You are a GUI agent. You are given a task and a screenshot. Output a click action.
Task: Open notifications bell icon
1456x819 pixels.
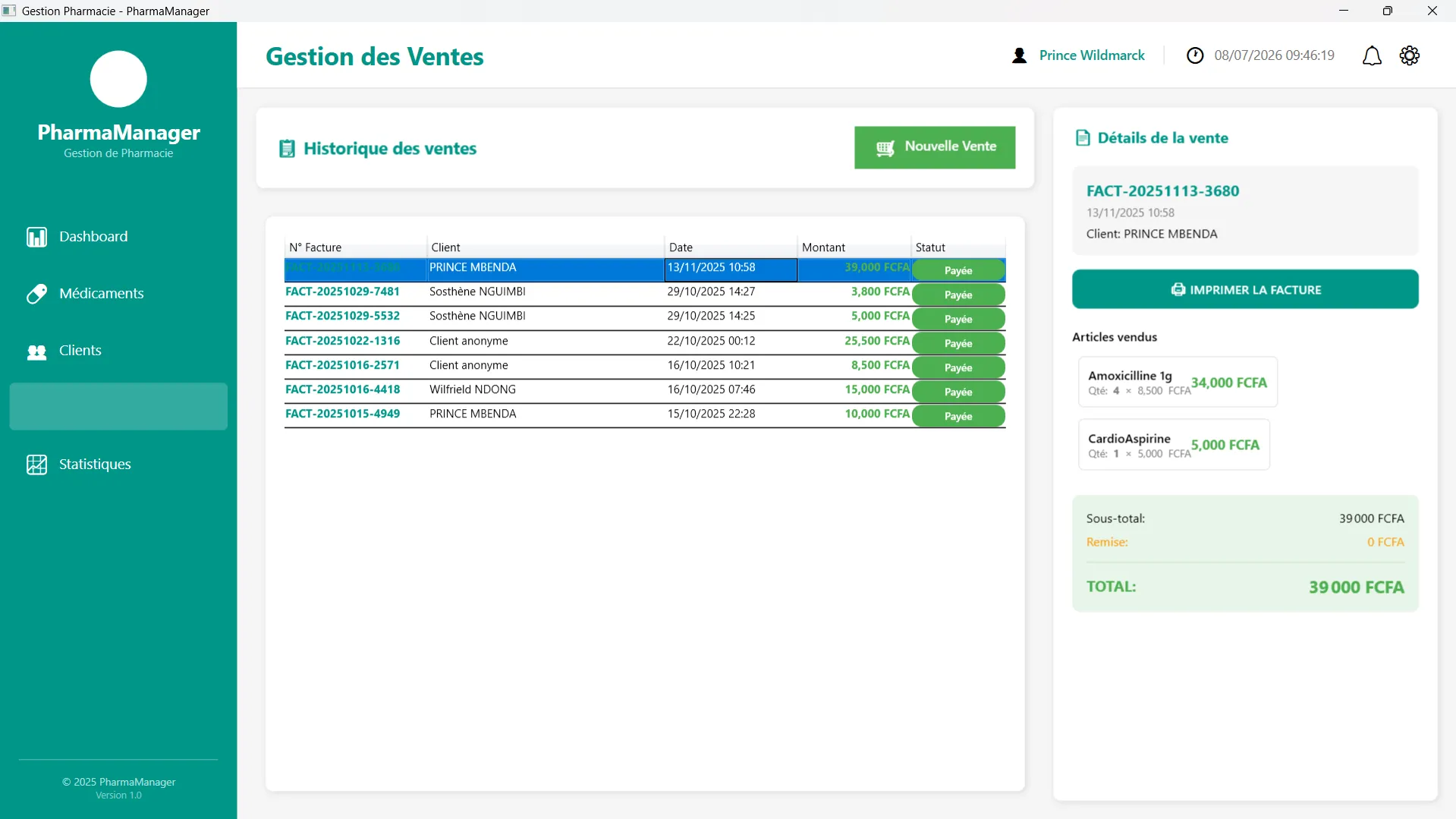click(1372, 56)
